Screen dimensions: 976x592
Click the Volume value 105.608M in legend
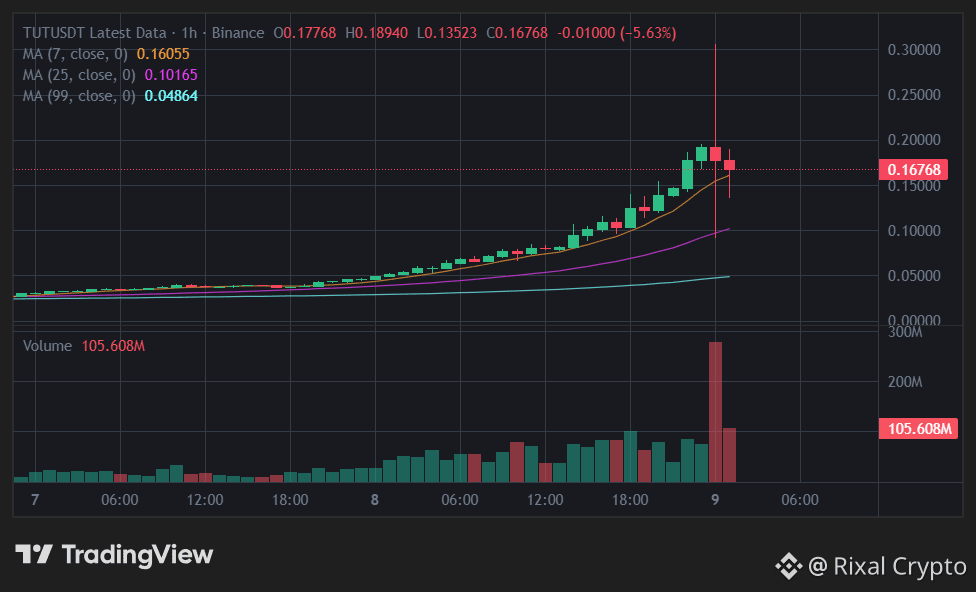point(113,346)
